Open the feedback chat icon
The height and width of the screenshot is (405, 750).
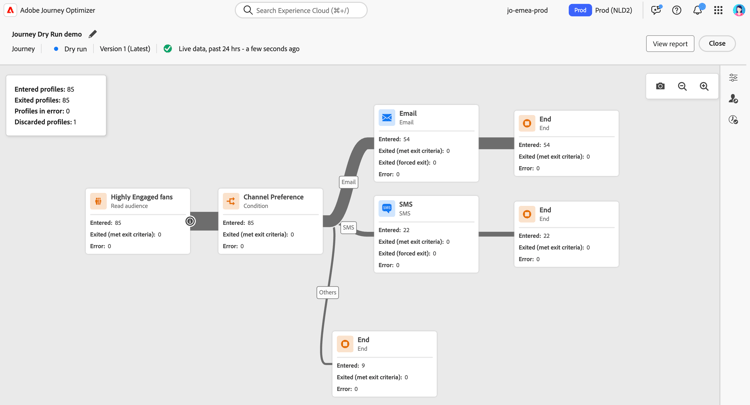pyautogui.click(x=656, y=10)
